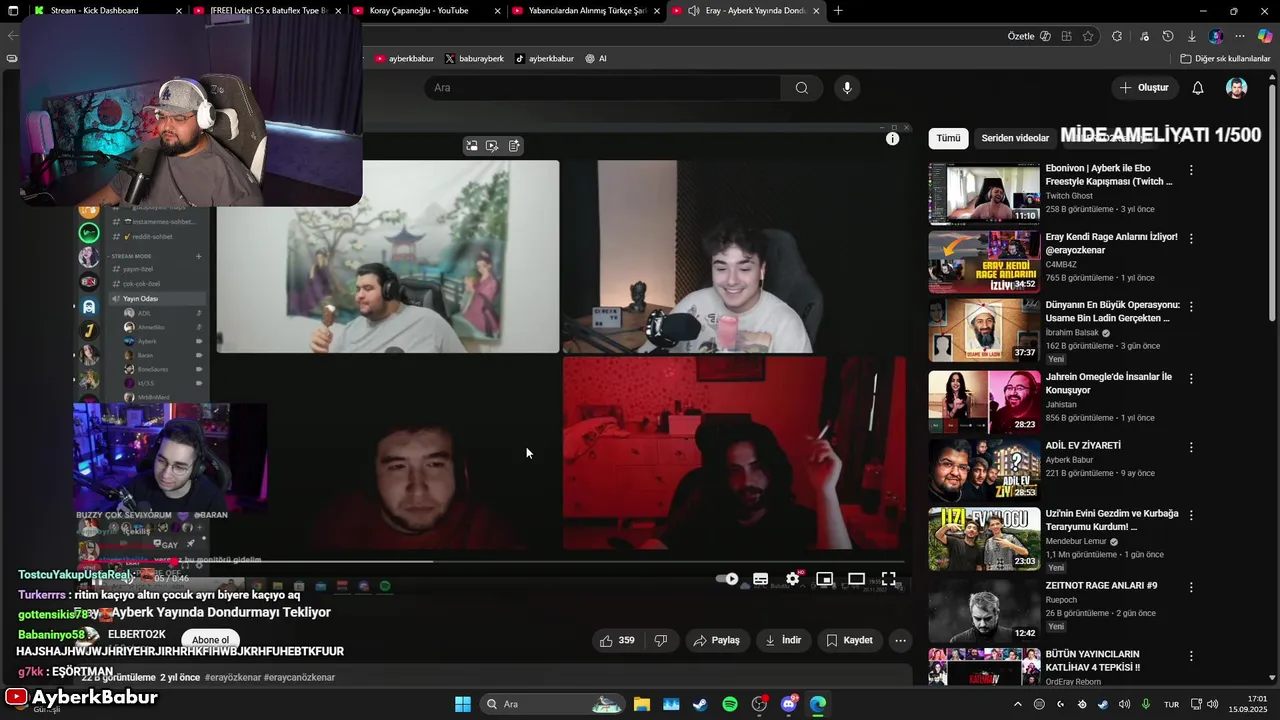This screenshot has height=720, width=1280.
Task: Click Abone ol subscribe button
Action: (x=211, y=640)
